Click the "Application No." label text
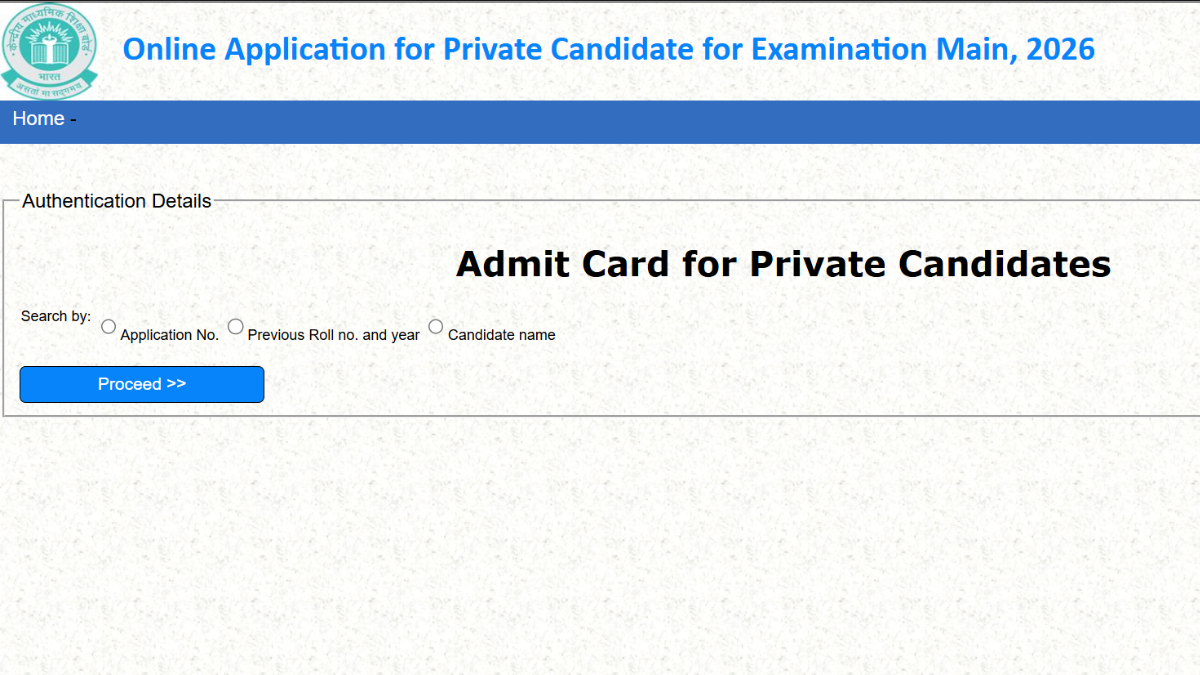The width and height of the screenshot is (1200, 675). (x=169, y=335)
